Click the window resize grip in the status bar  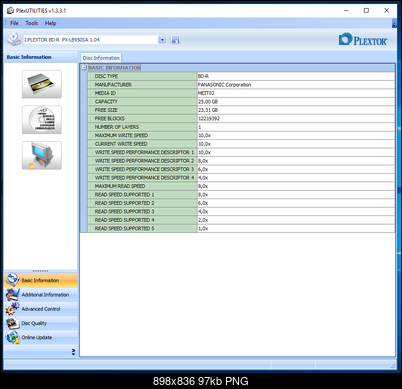(x=393, y=366)
